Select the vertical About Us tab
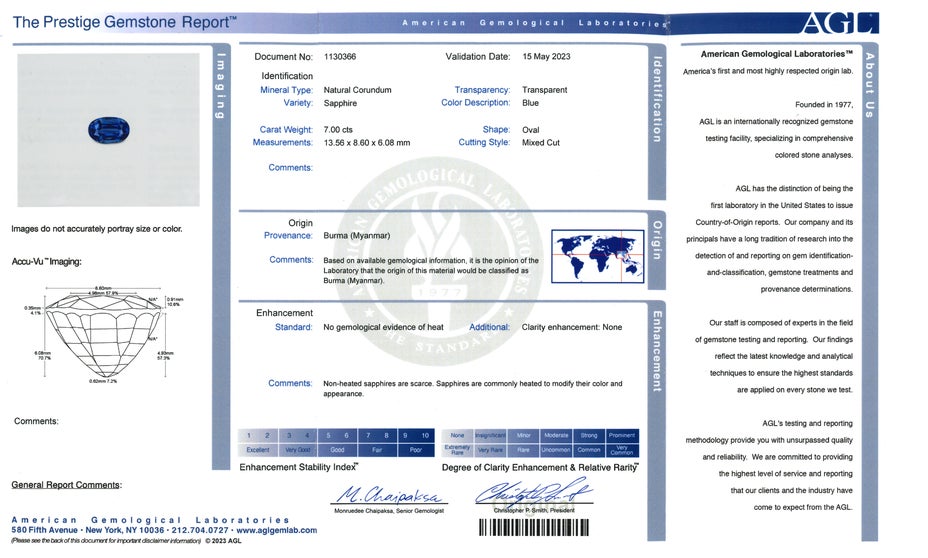The height and width of the screenshot is (558, 928). pyautogui.click(x=869, y=84)
